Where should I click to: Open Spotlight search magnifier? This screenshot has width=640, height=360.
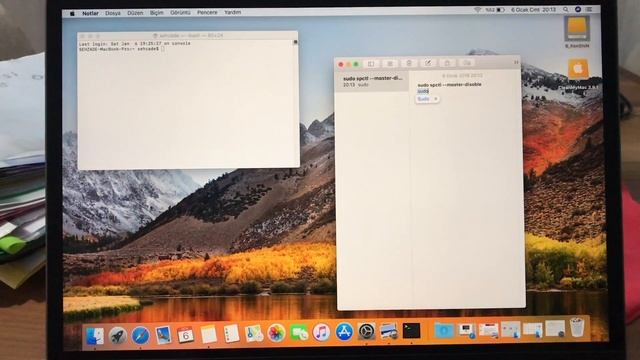566,9
